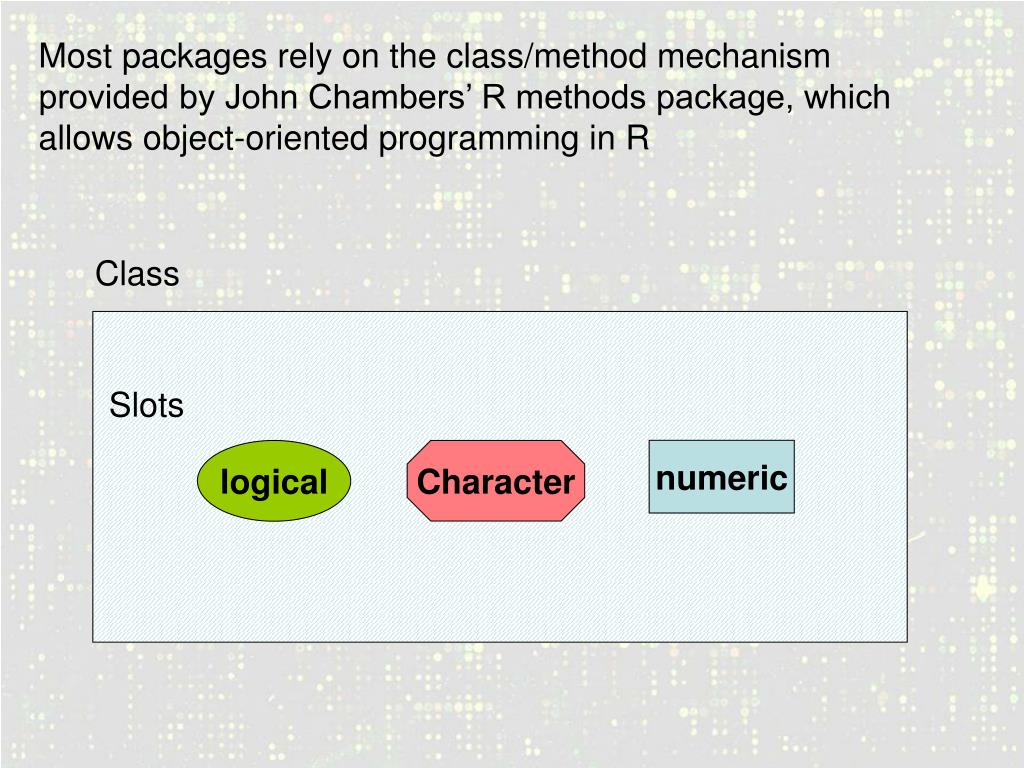Image resolution: width=1024 pixels, height=768 pixels.
Task: Click the word "which" in the paragraph
Action: pos(847,97)
